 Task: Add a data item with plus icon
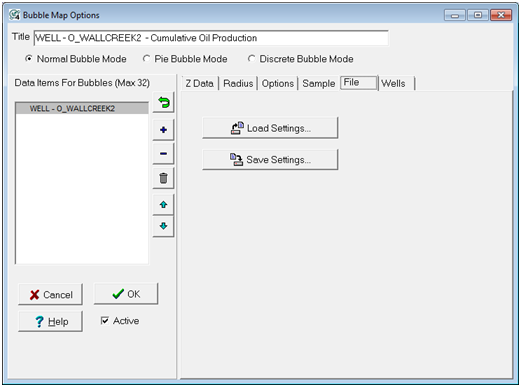pyautogui.click(x=163, y=130)
